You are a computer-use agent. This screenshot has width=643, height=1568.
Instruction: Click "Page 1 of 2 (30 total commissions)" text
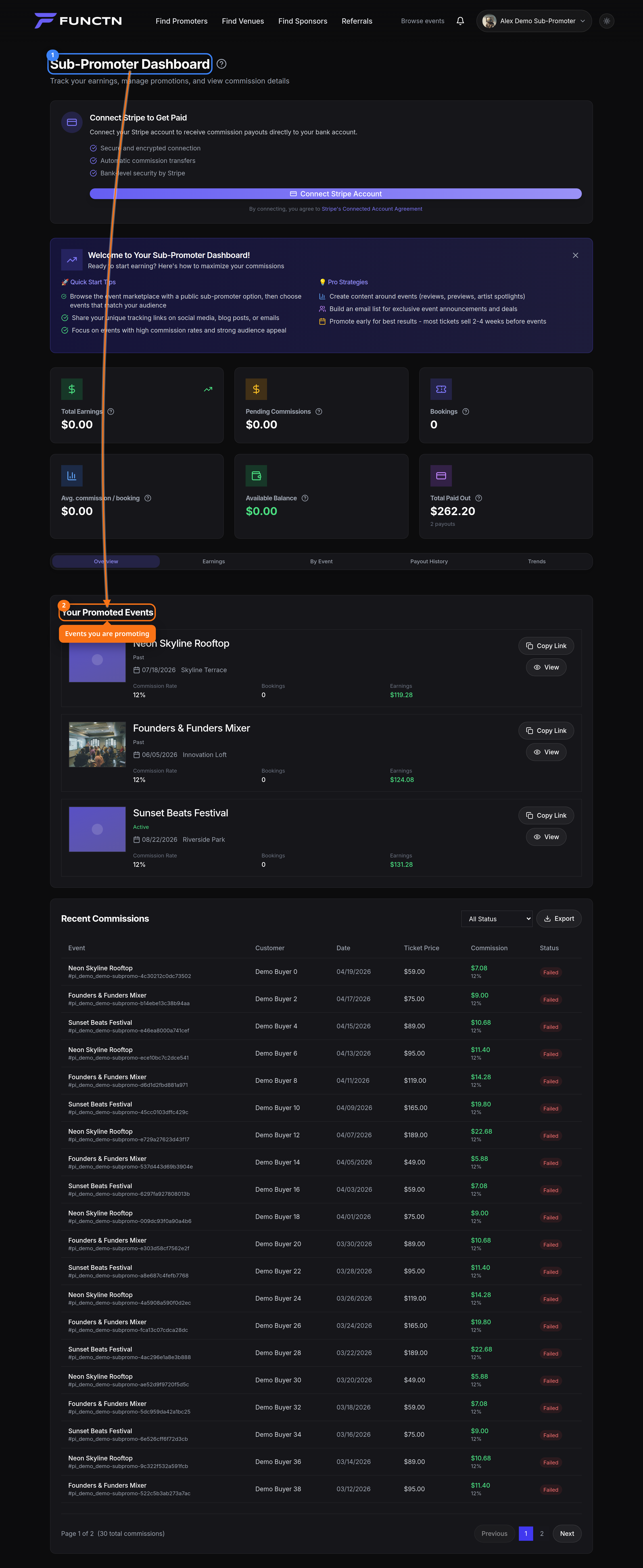pos(113,1533)
